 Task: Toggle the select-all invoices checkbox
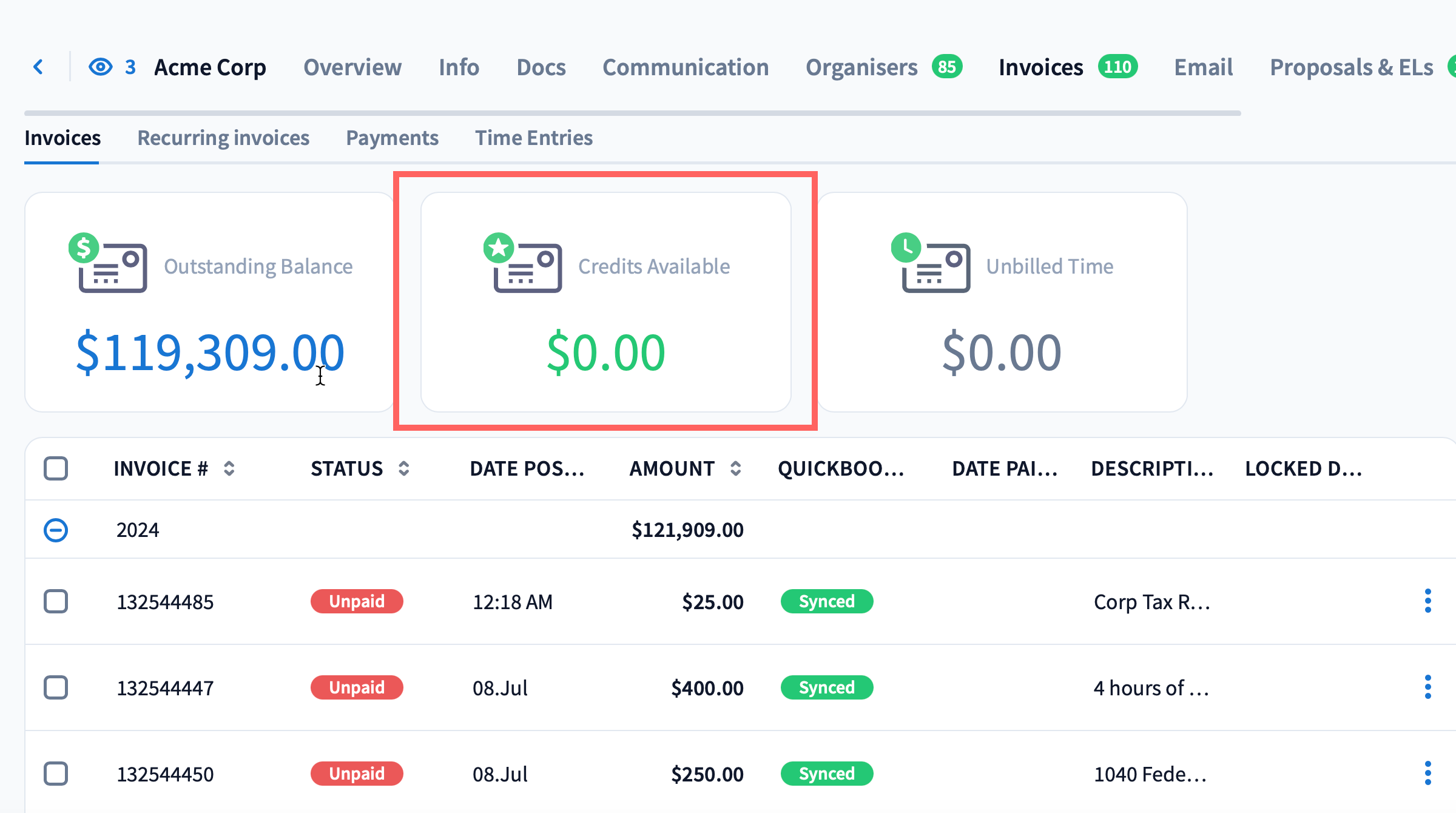(56, 468)
